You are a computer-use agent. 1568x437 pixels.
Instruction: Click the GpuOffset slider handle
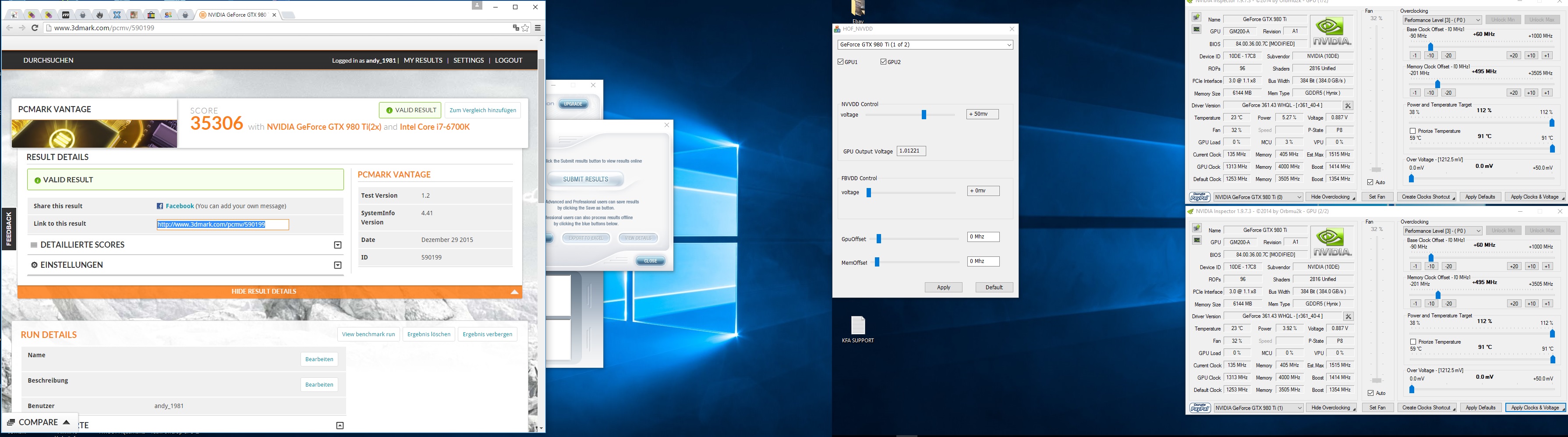878,239
